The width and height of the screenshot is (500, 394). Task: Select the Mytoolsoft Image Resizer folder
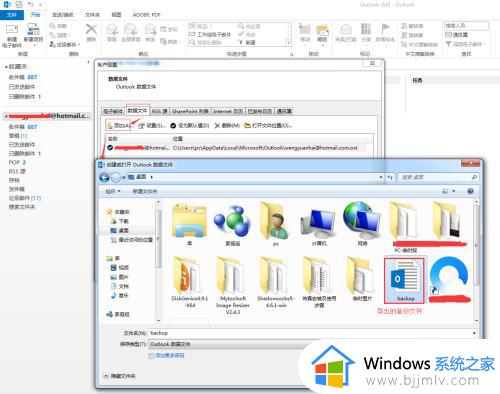pos(232,286)
